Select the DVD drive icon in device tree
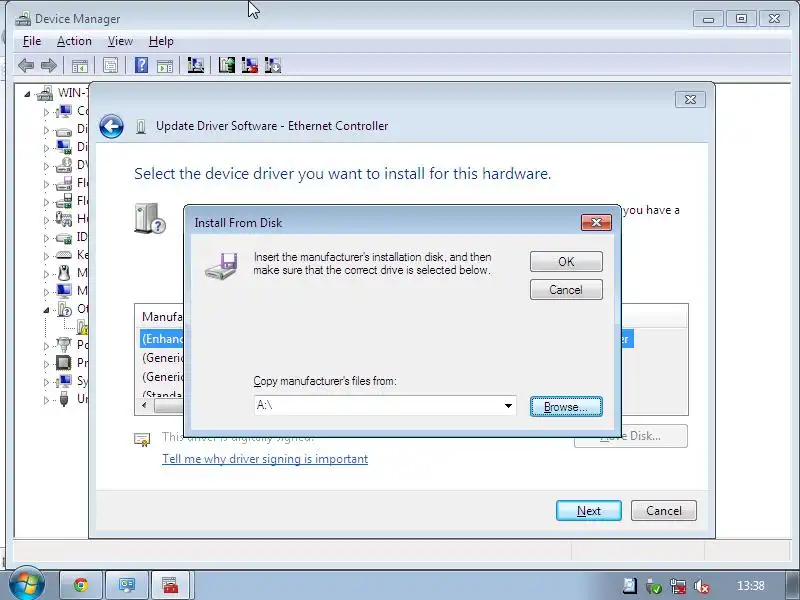The image size is (800, 600). [64, 165]
